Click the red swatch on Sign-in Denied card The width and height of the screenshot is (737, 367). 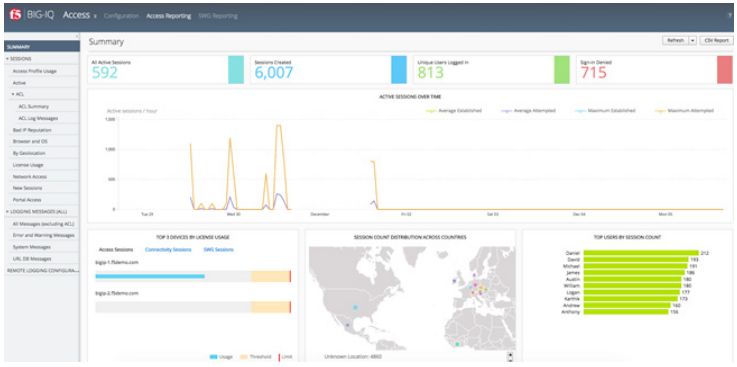coord(725,70)
